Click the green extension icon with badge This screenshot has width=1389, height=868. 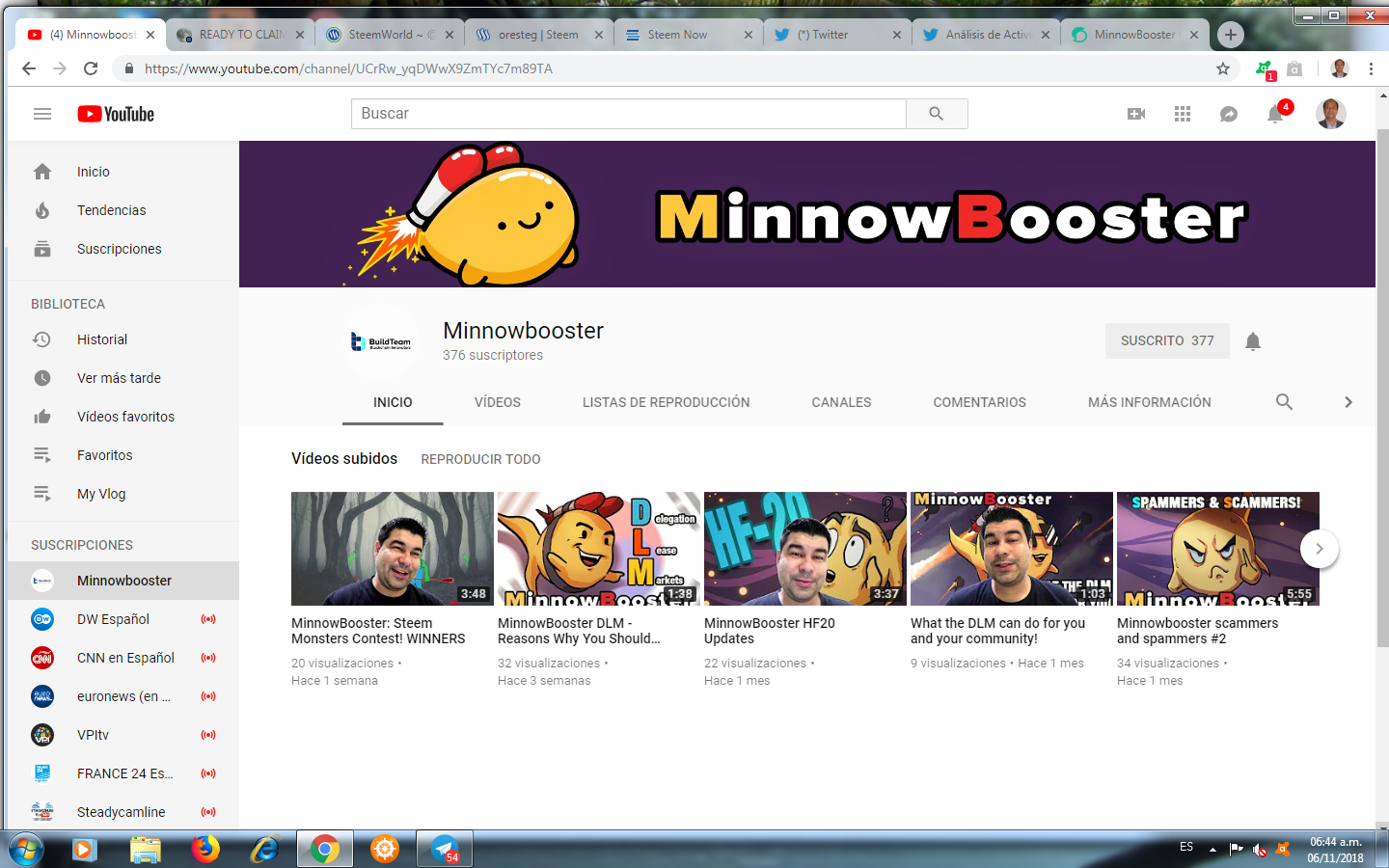(x=1265, y=69)
